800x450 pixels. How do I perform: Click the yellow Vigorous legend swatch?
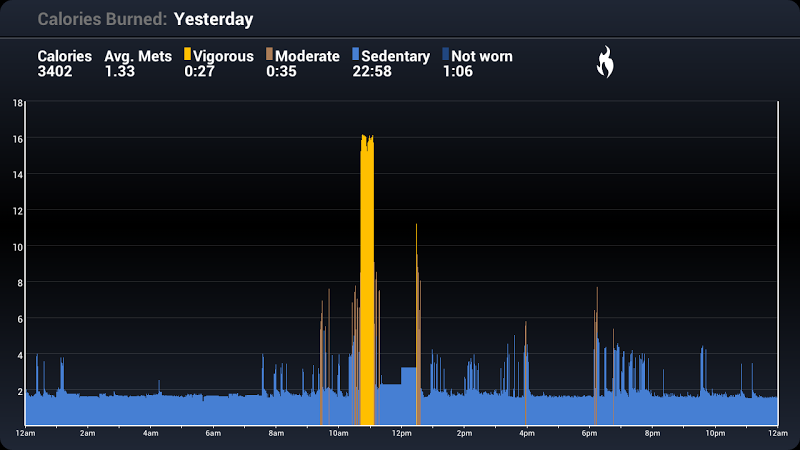click(x=188, y=55)
